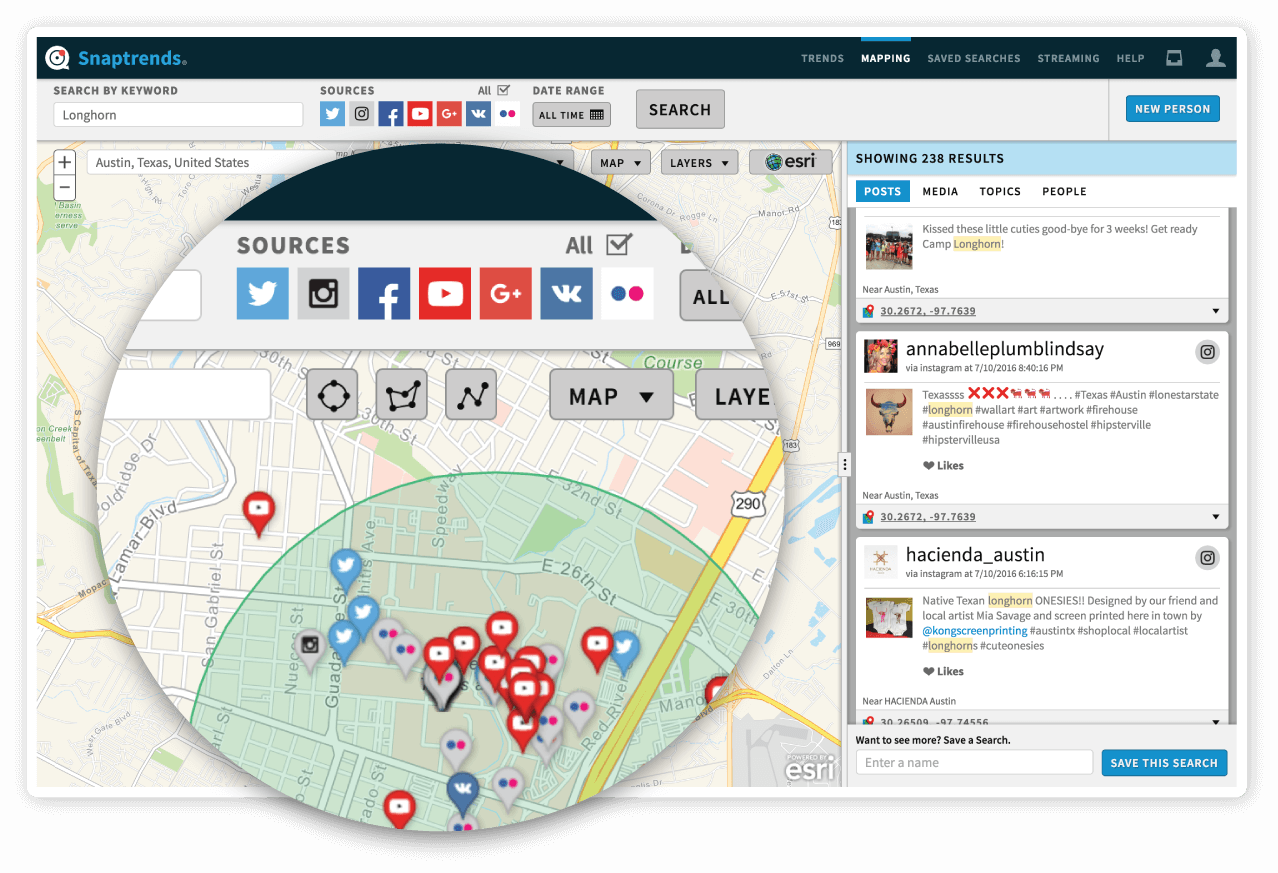The height and width of the screenshot is (873, 1278).
Task: Open the SAVED SEARCHES menu
Action: point(974,58)
